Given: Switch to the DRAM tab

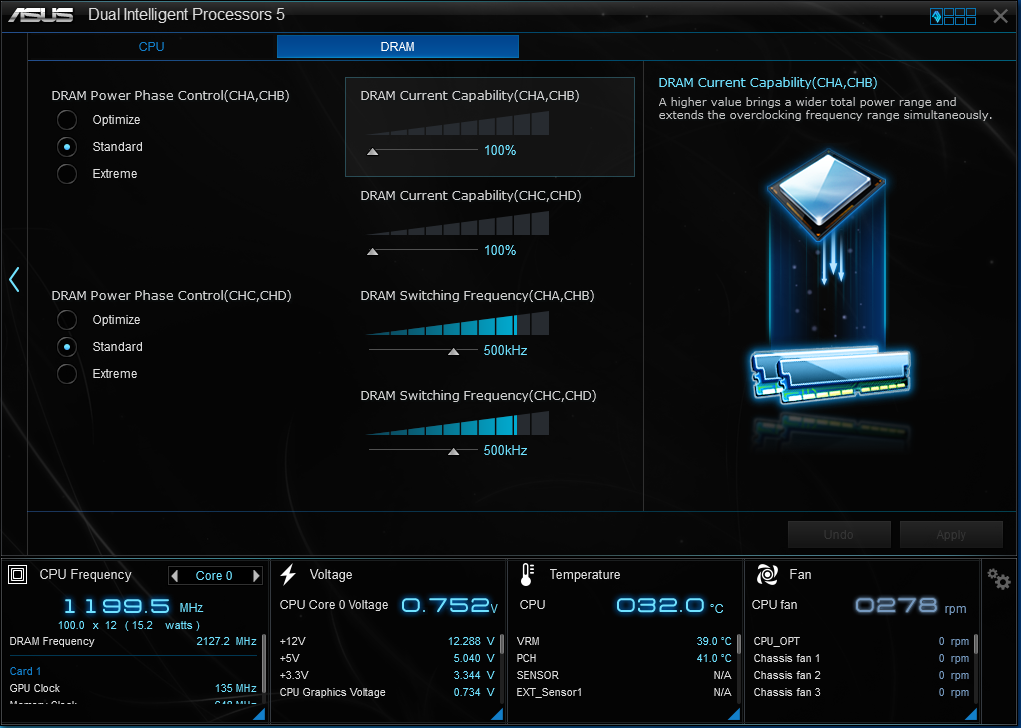Looking at the screenshot, I should coord(398,47).
